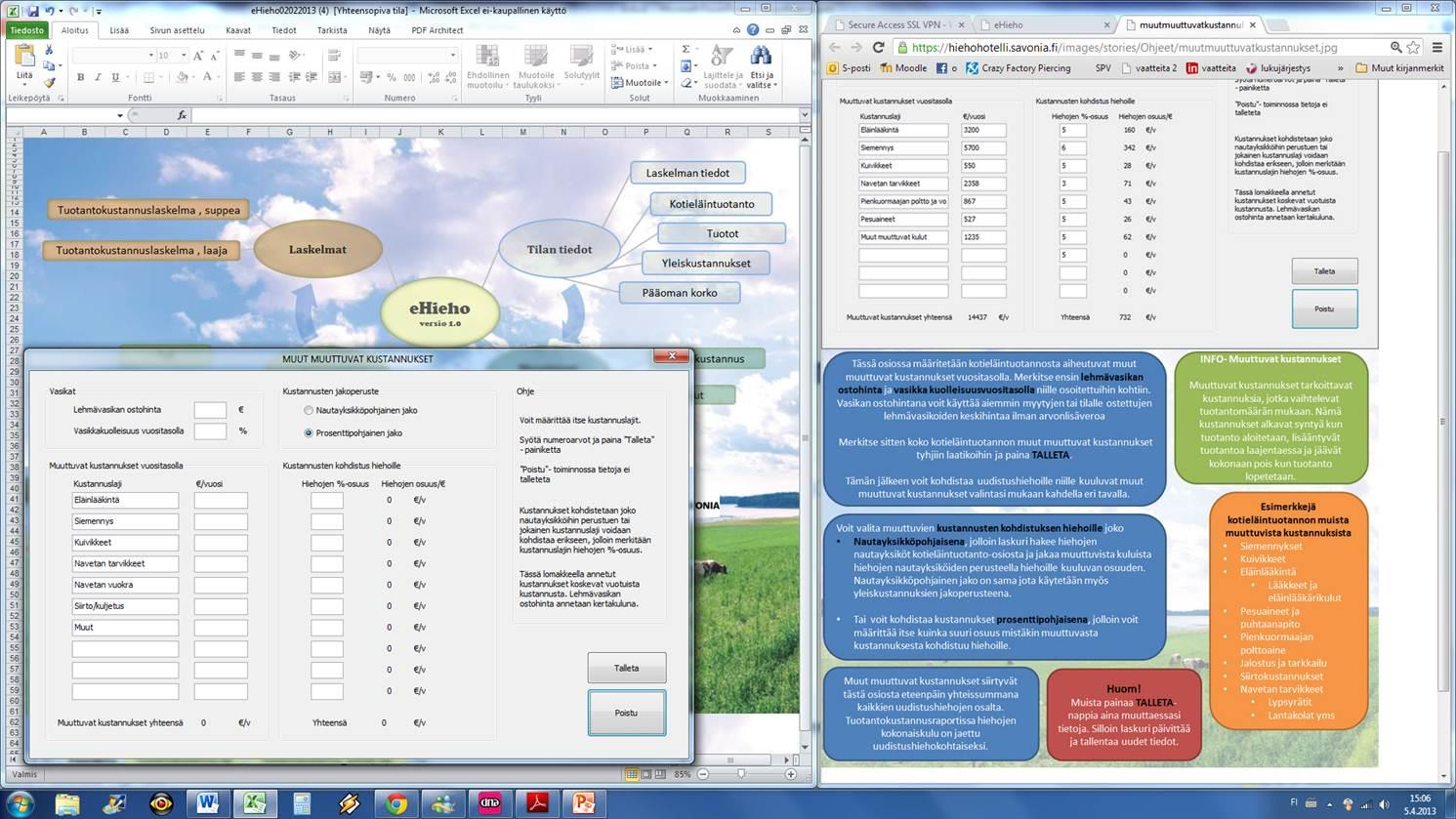
Task: Toggle italic formatting in Excel ribbon
Action: pos(98,77)
